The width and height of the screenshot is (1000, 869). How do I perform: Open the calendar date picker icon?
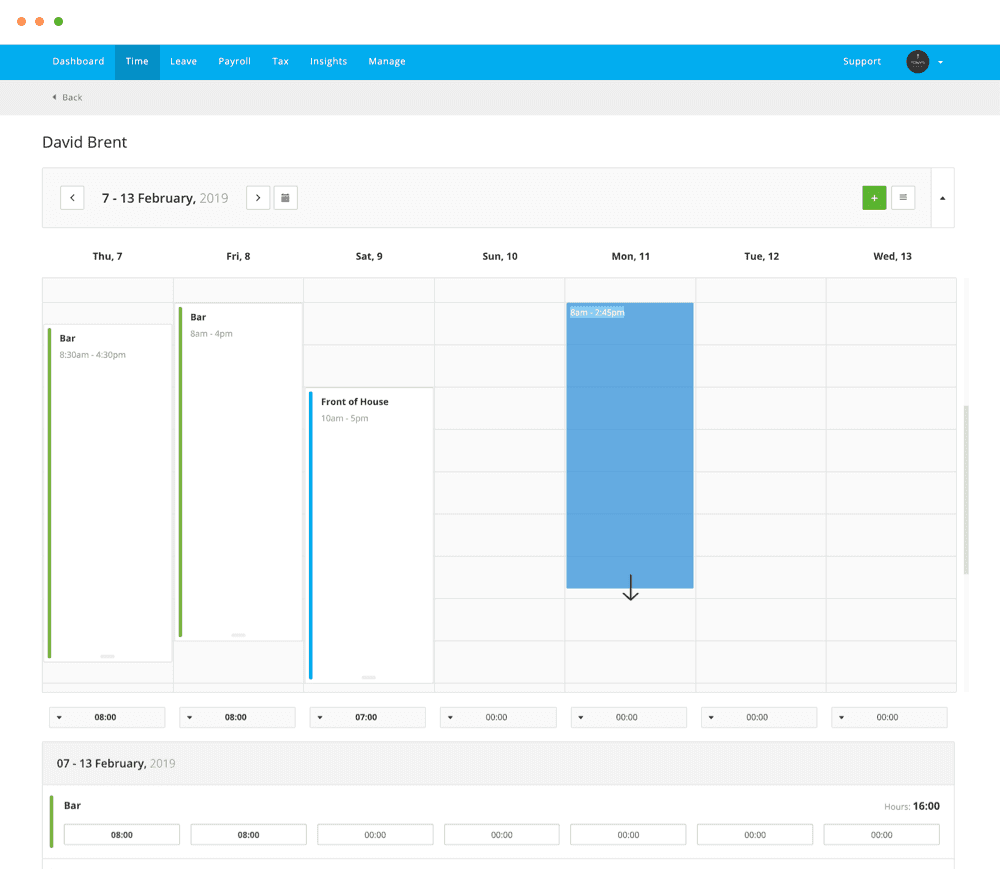coord(286,197)
